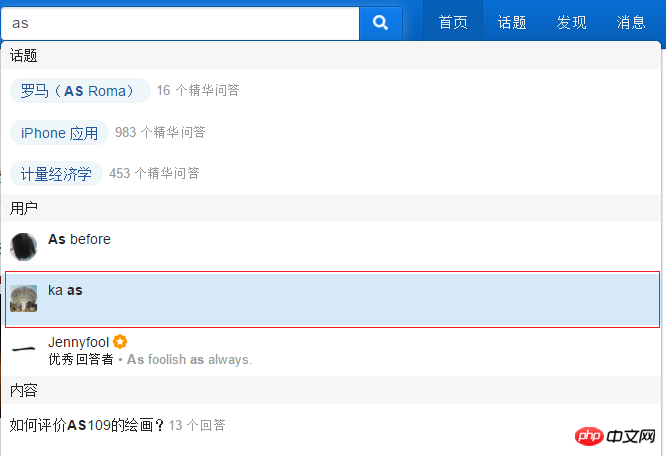Go to the 发现 discover tab
Screen dimensions: 666x456
click(571, 22)
